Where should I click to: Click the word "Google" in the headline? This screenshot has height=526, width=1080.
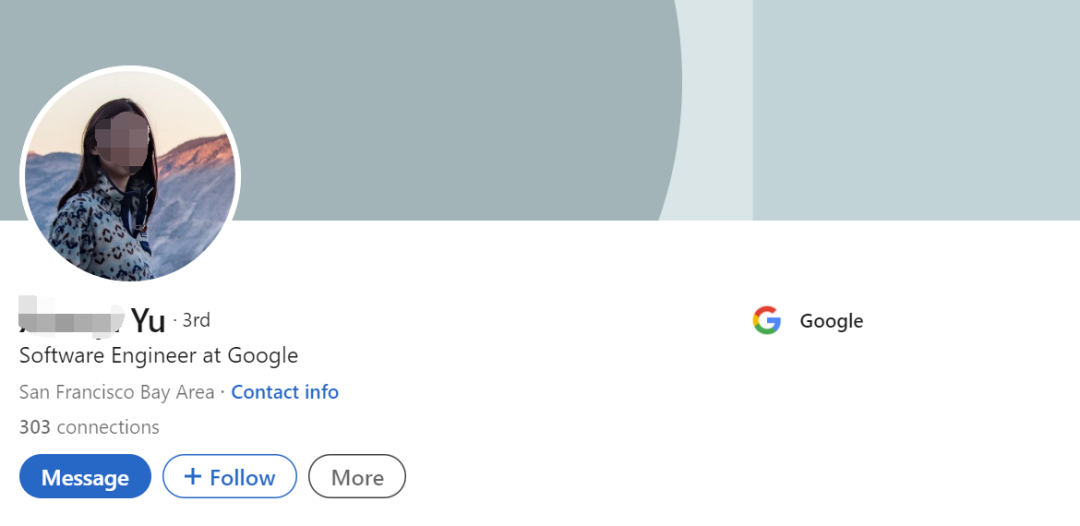262,356
